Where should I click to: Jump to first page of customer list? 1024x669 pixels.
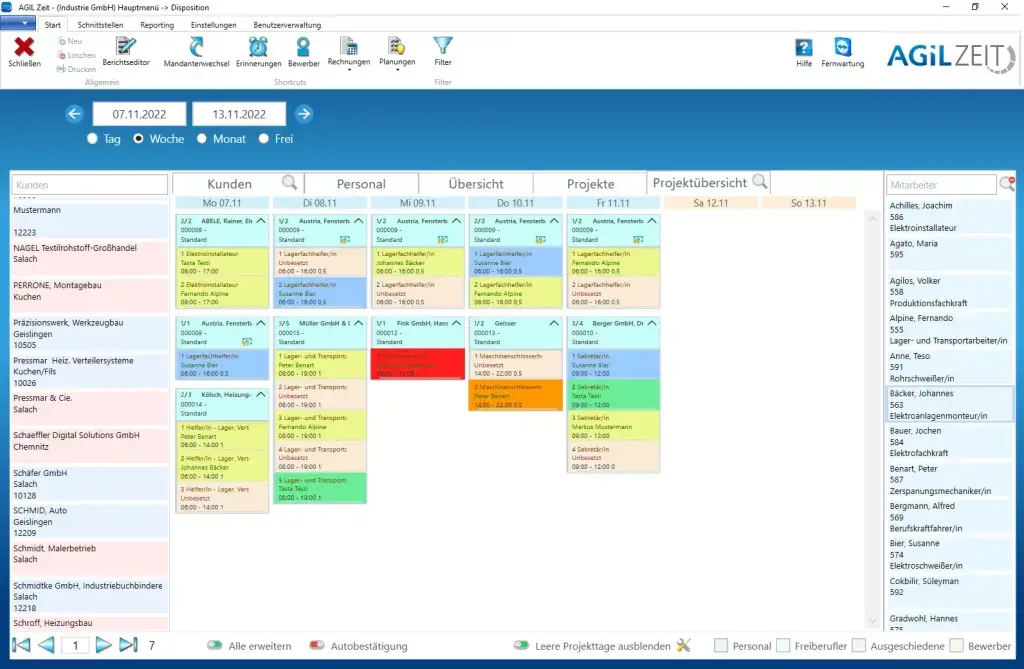(21, 645)
